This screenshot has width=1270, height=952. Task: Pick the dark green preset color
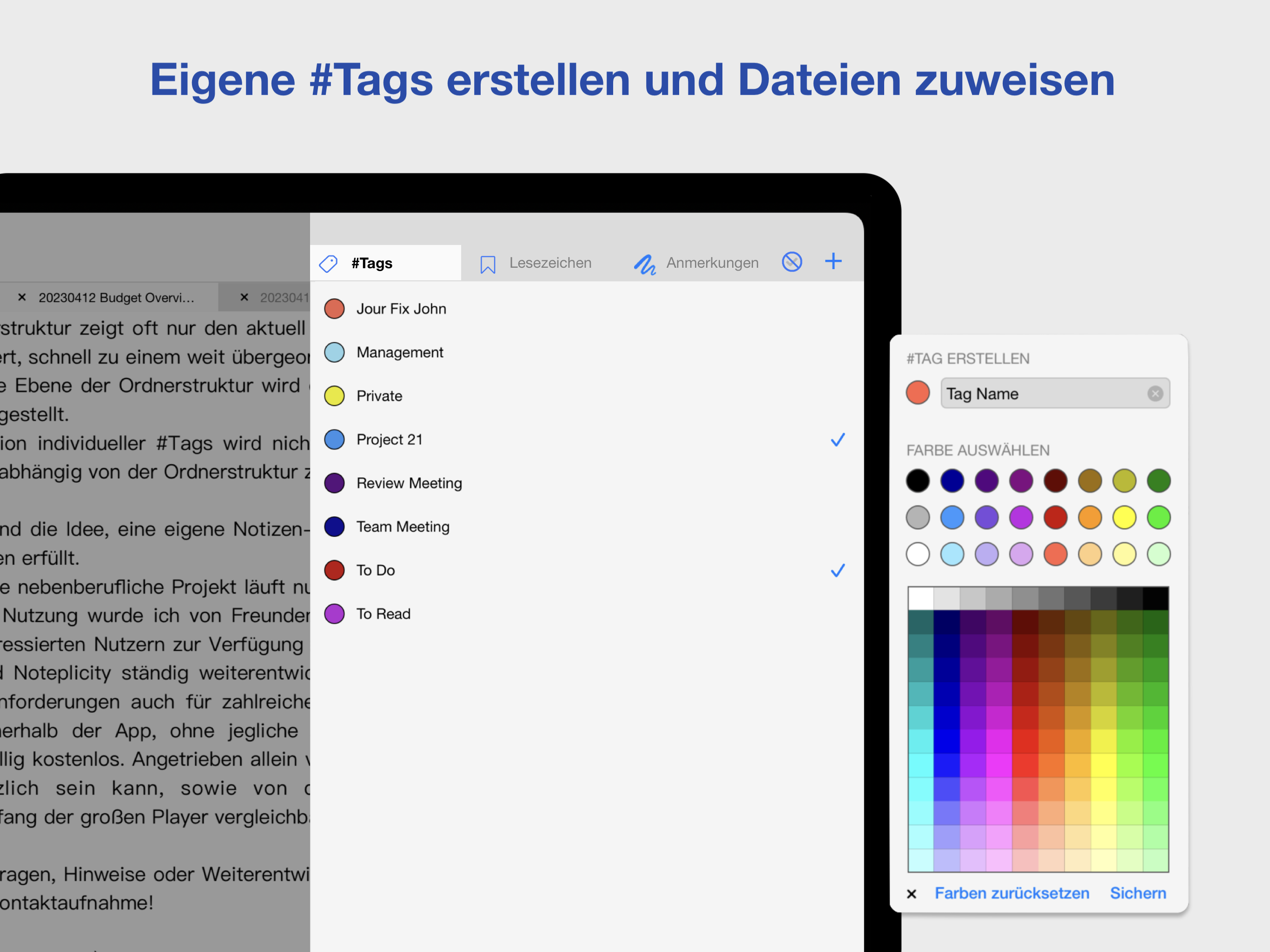pyautogui.click(x=1158, y=481)
